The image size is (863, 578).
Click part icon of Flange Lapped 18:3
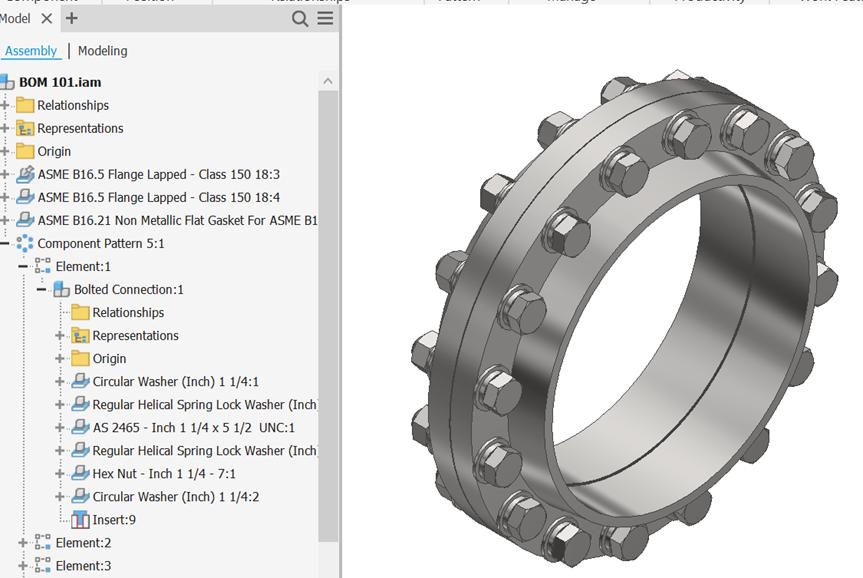pos(25,174)
